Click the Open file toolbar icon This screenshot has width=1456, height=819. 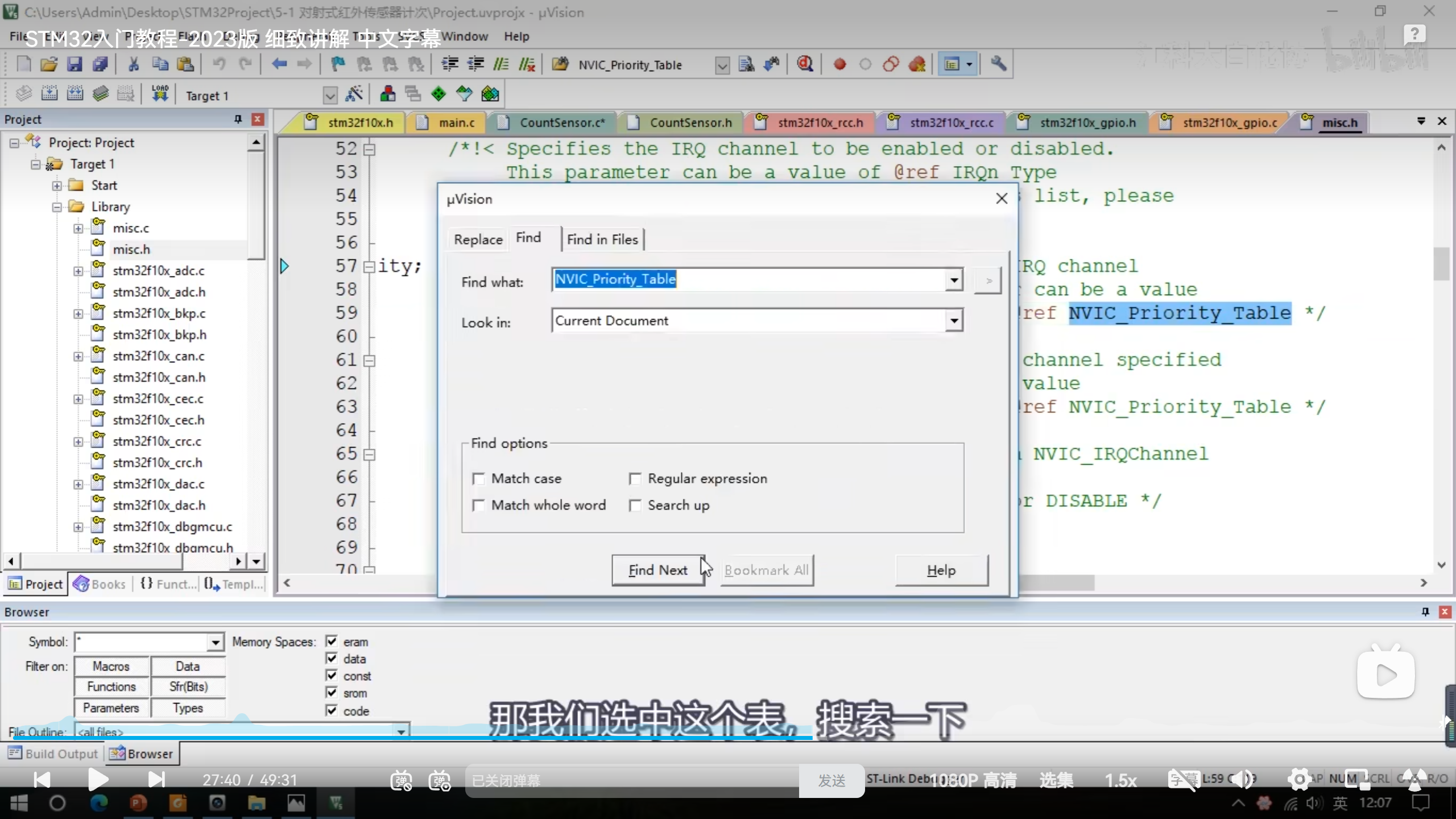coord(49,64)
